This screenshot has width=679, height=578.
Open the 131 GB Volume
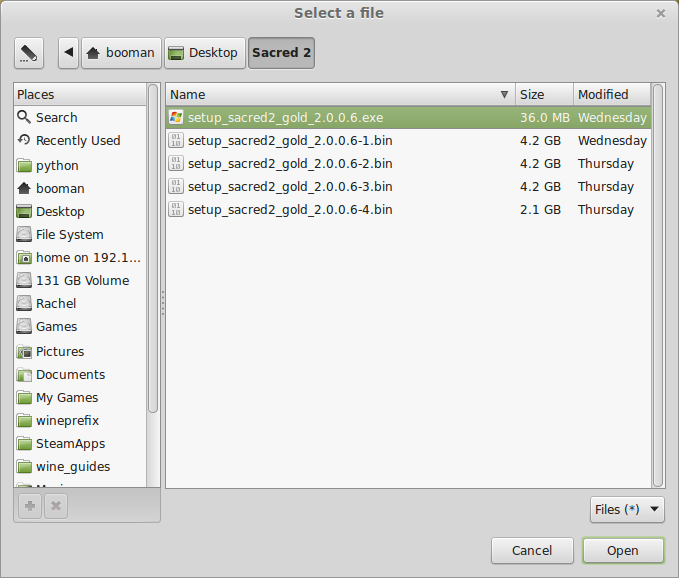(80, 280)
